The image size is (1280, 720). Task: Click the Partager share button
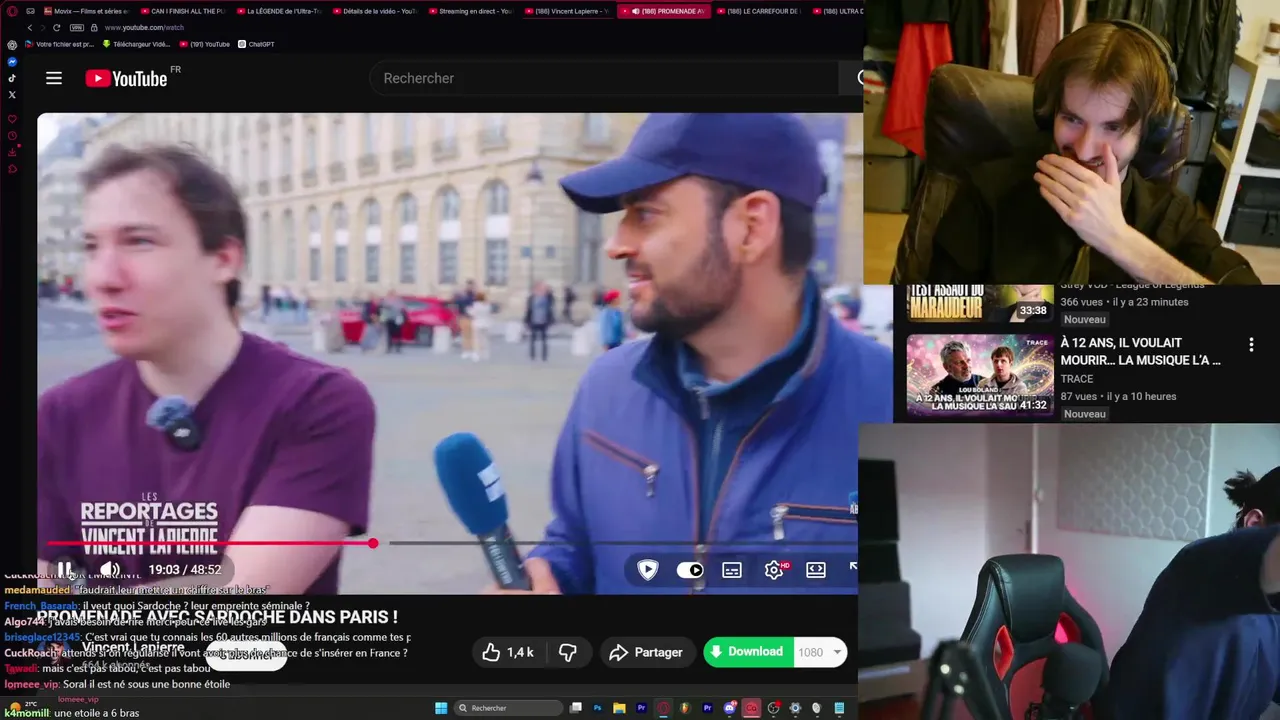point(646,652)
